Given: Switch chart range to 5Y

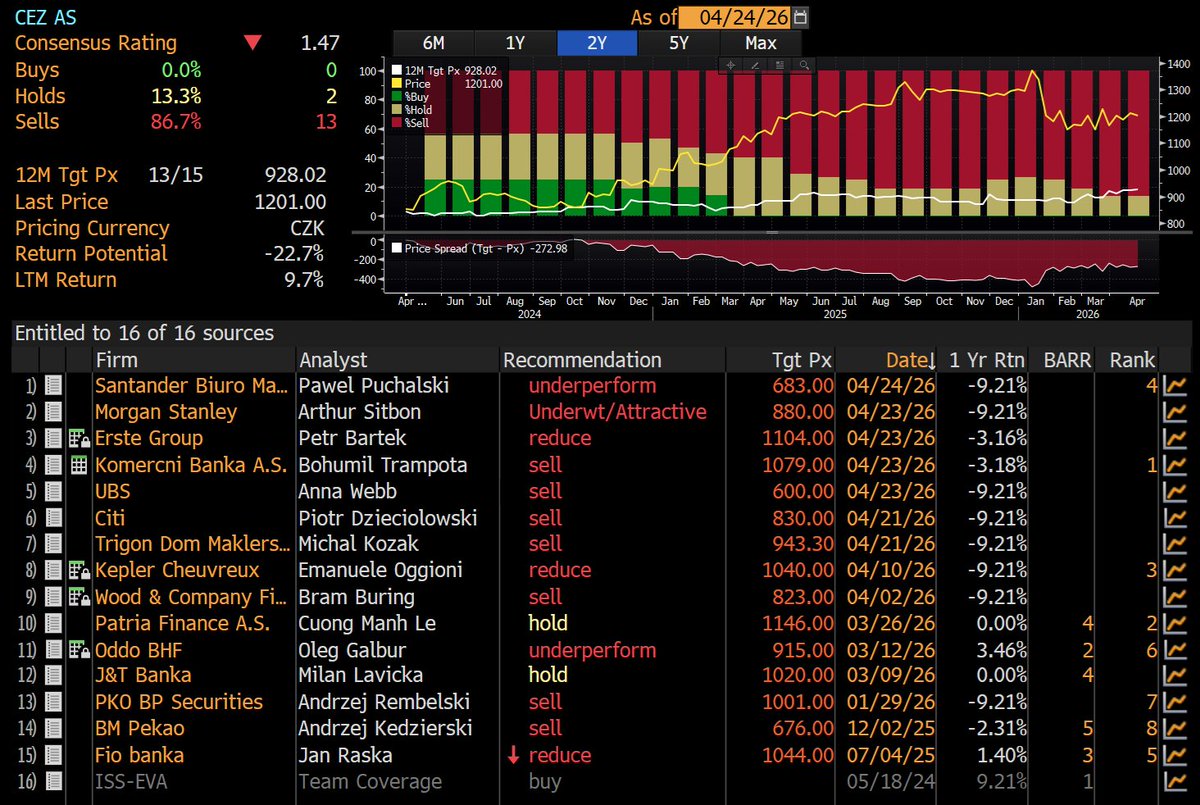Looking at the screenshot, I should click(x=678, y=43).
